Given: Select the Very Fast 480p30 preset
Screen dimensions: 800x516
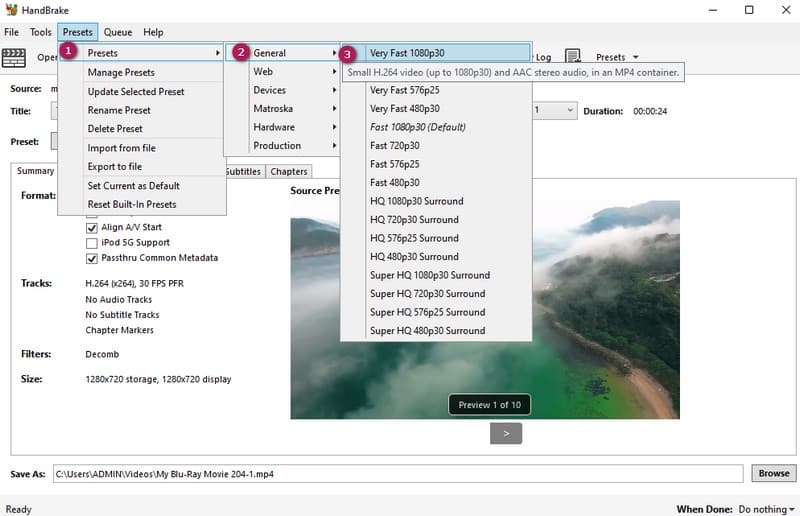Looking at the screenshot, I should [x=436, y=109].
